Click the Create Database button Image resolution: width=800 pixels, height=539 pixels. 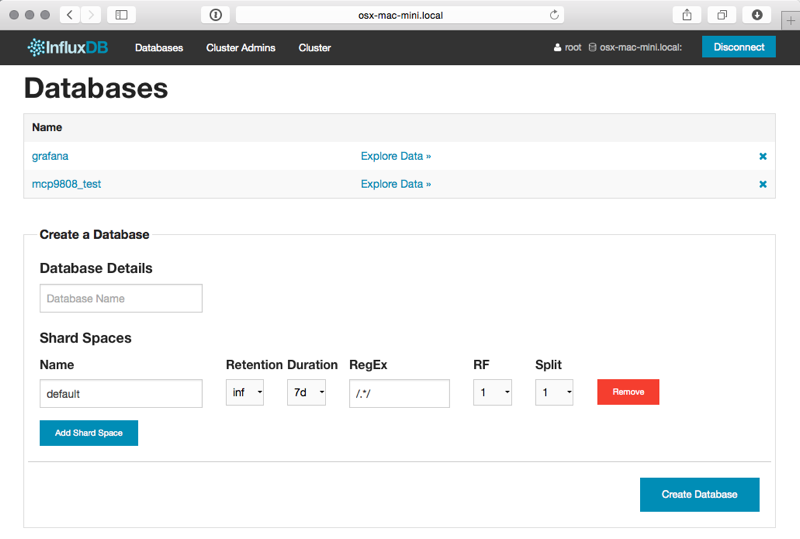tap(699, 495)
